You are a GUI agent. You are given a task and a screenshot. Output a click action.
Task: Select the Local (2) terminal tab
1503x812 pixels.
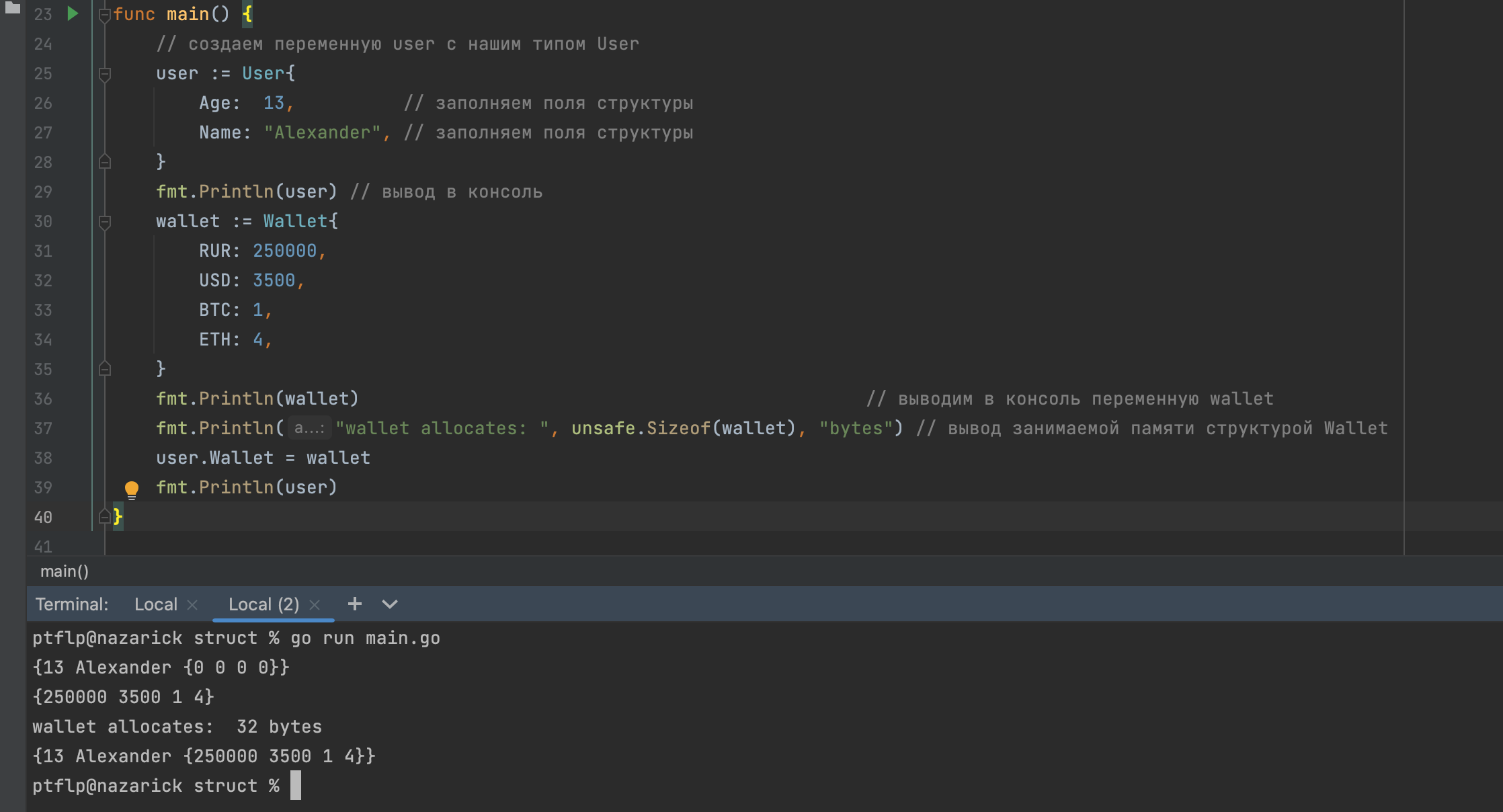263,604
